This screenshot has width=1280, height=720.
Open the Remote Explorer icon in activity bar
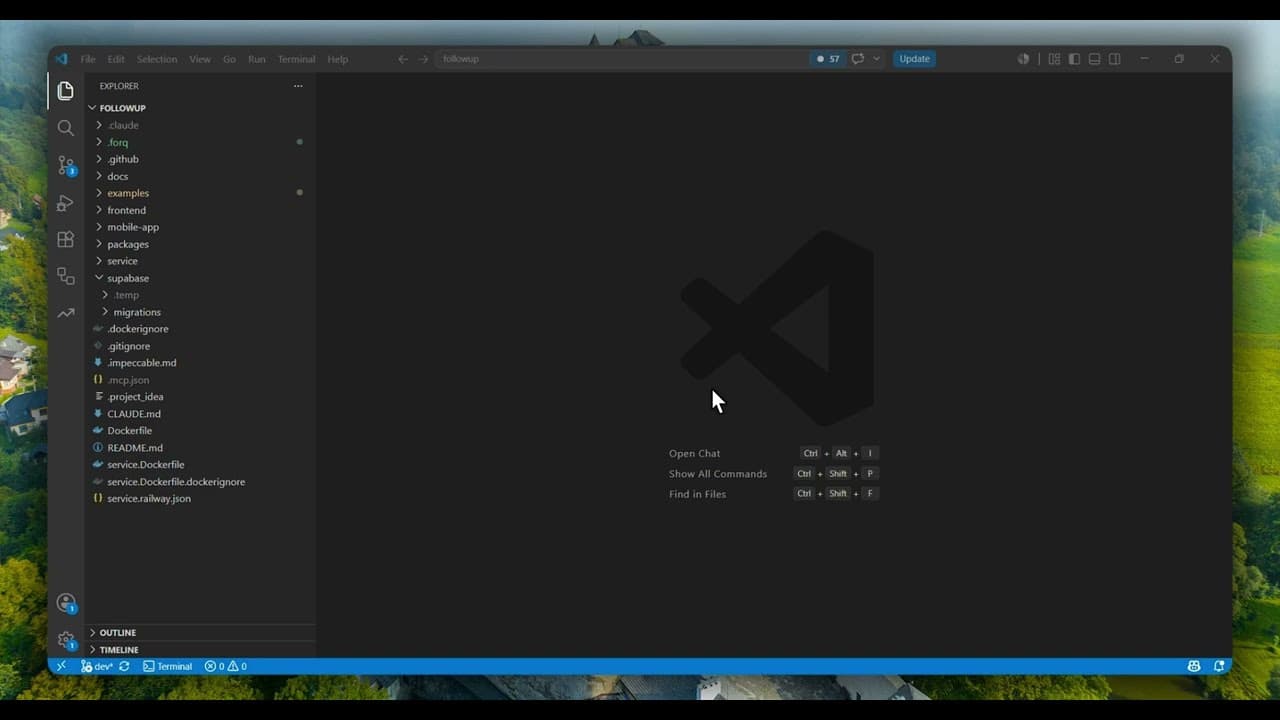pos(66,276)
